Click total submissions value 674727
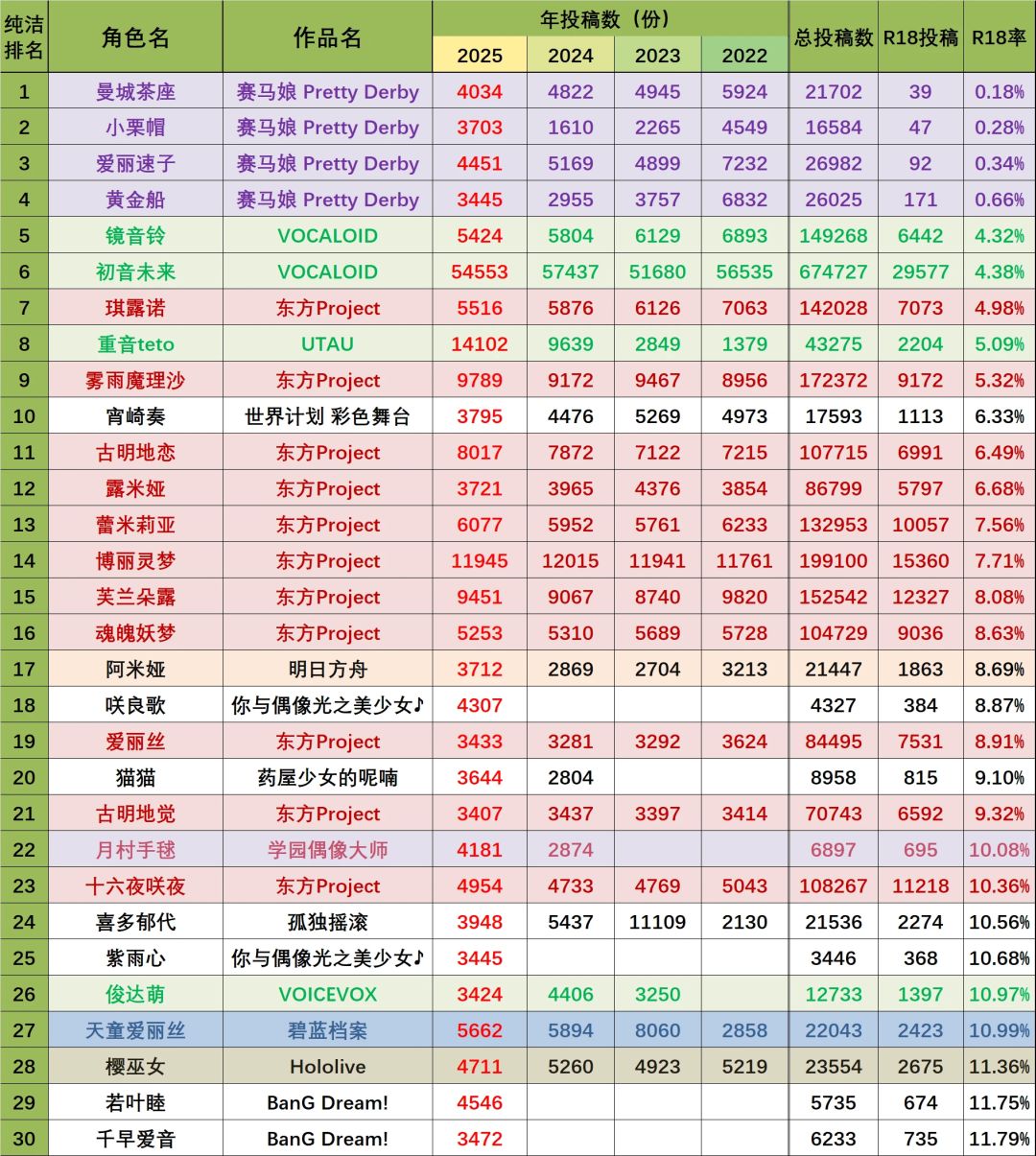Viewport: 1036px width, 1156px height. 834,272
